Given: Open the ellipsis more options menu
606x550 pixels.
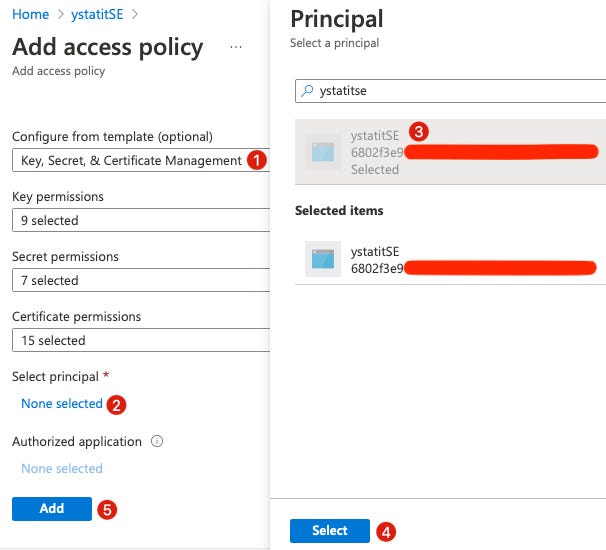Looking at the screenshot, I should tap(236, 47).
